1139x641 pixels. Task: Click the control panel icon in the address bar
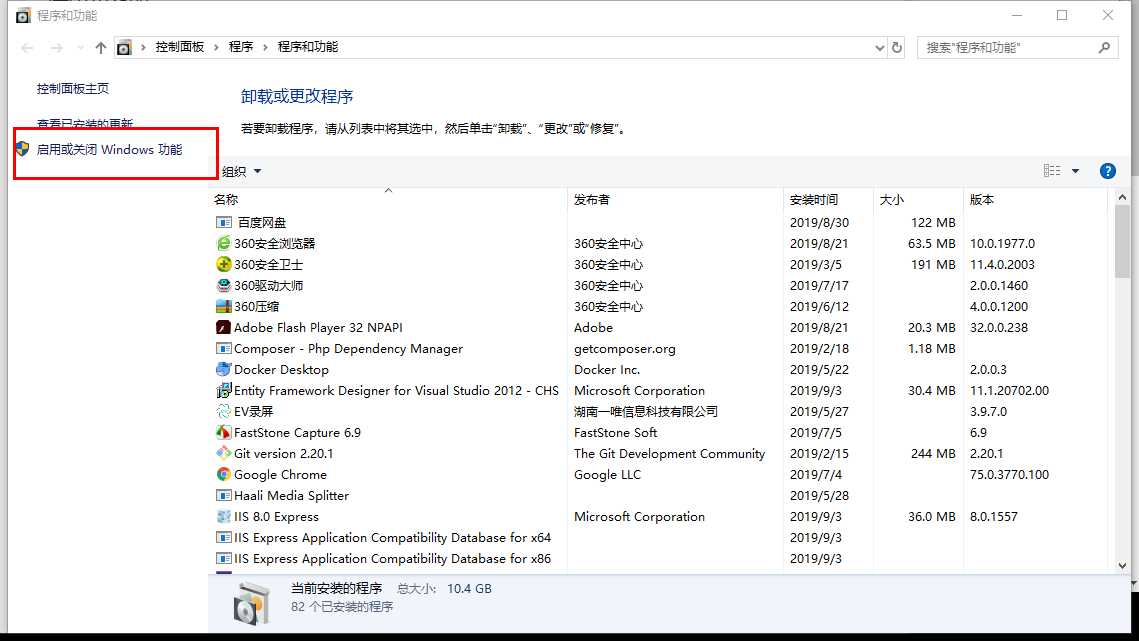pos(124,48)
